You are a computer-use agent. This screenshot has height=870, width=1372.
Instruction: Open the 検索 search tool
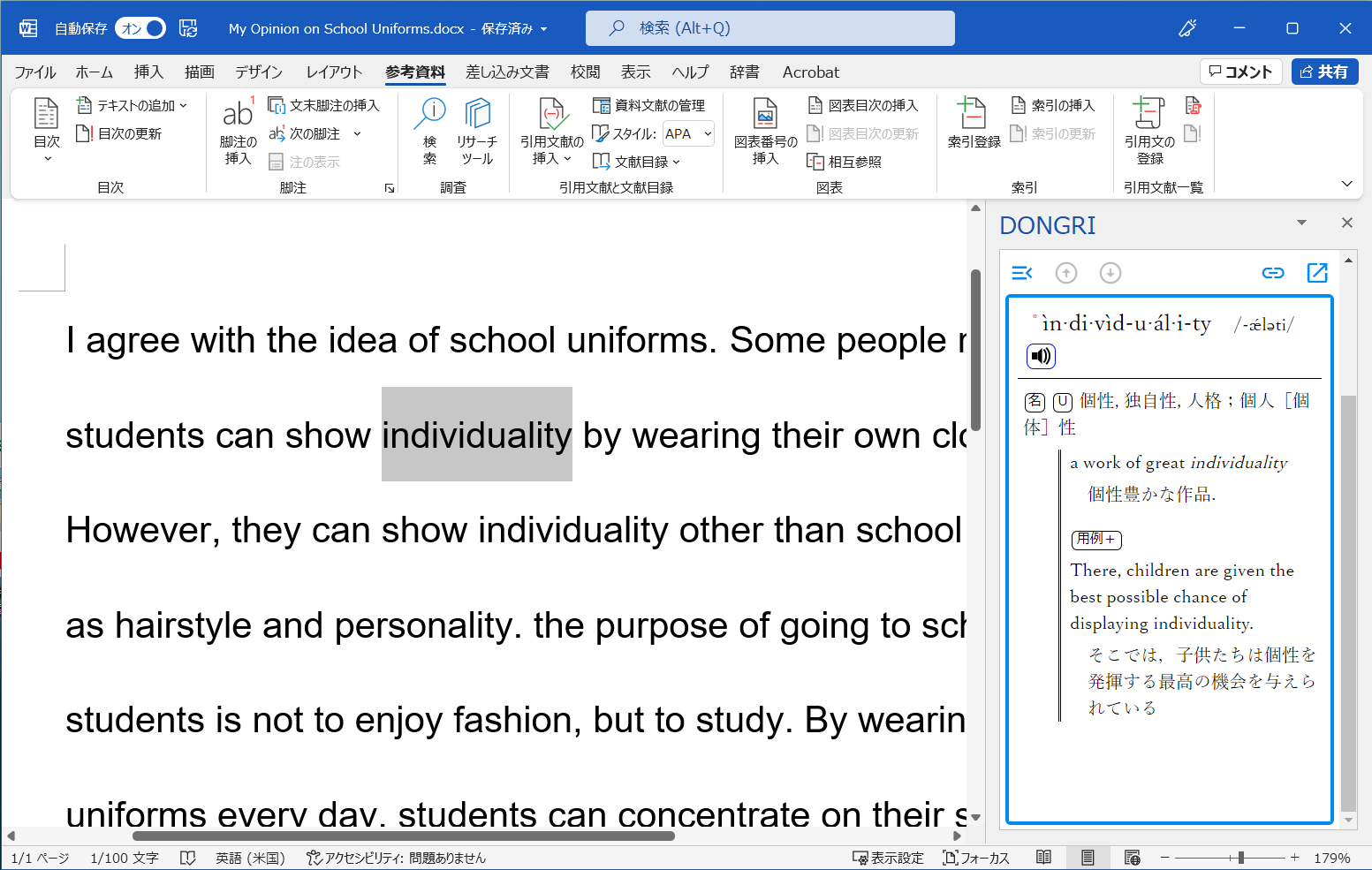(430, 131)
